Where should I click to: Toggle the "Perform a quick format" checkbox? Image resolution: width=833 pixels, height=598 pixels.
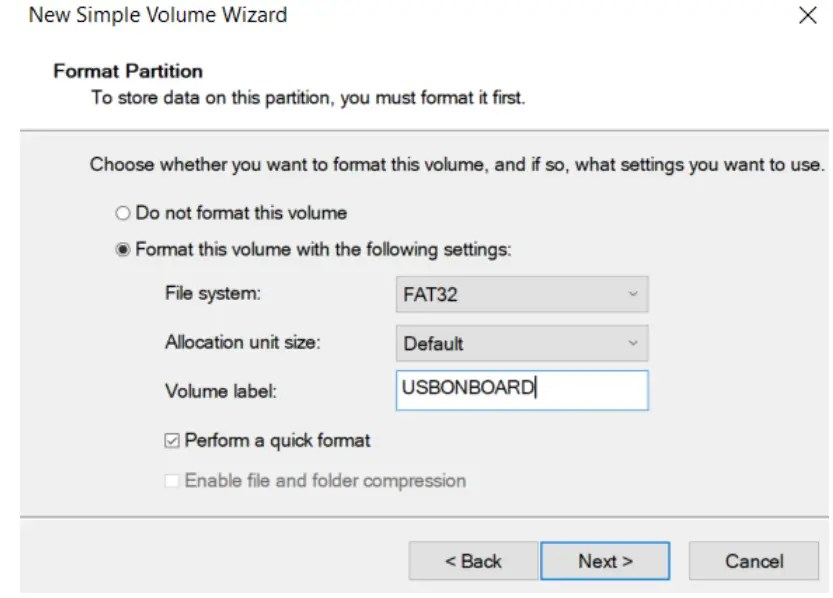tap(173, 440)
